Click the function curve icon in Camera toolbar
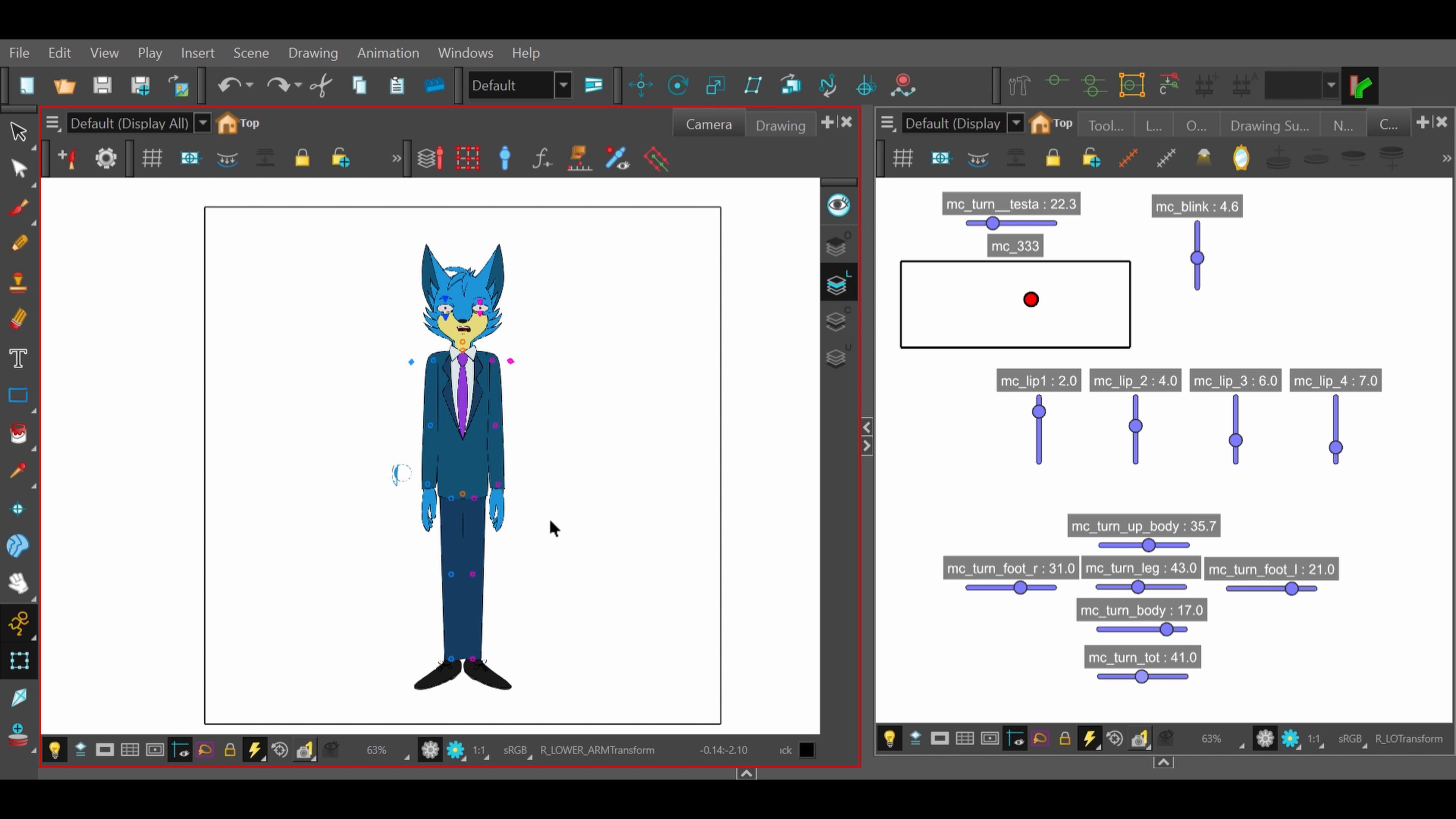Viewport: 1456px width, 819px height. [x=542, y=158]
